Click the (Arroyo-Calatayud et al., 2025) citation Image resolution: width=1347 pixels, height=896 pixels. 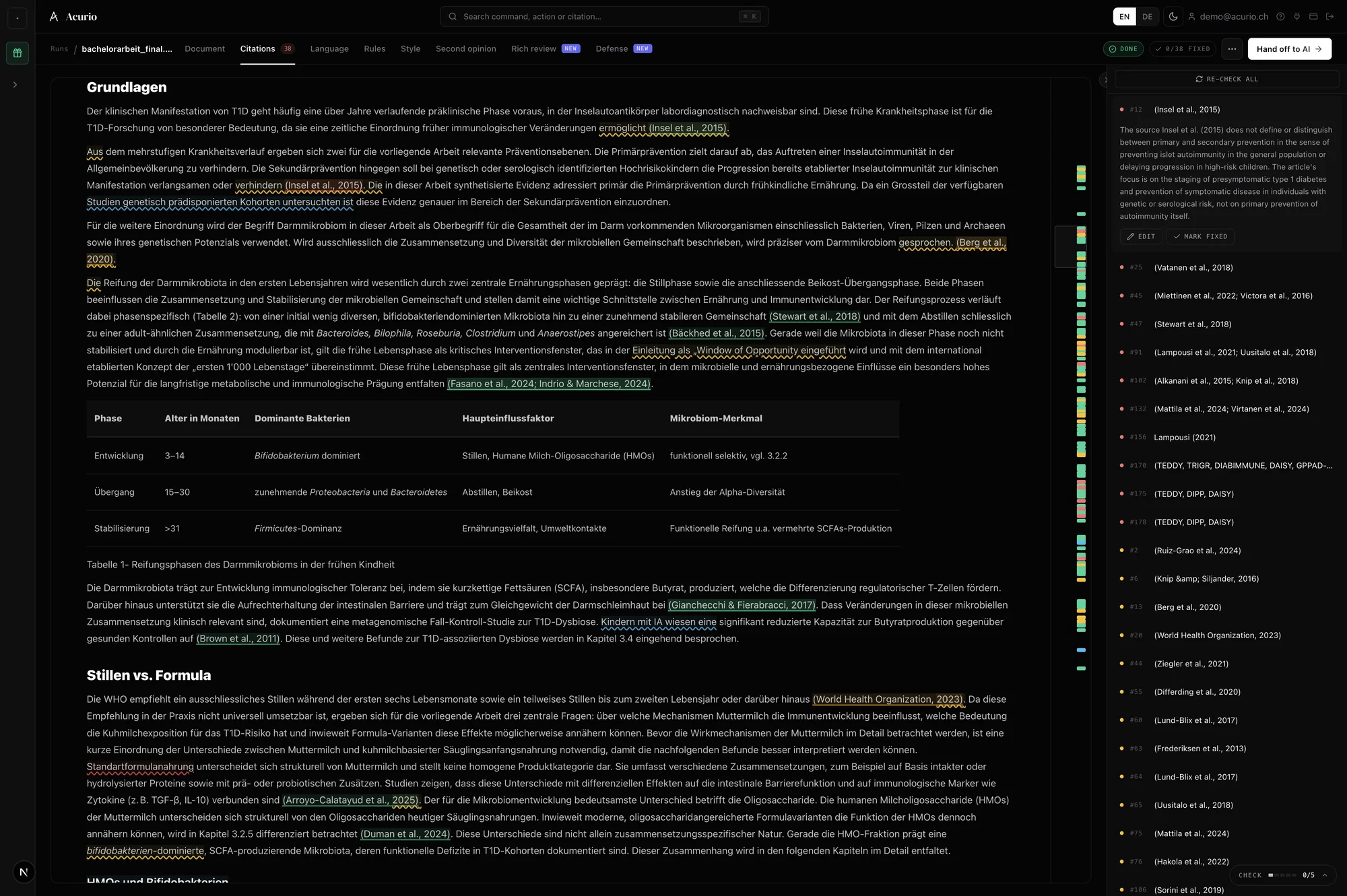(350, 800)
